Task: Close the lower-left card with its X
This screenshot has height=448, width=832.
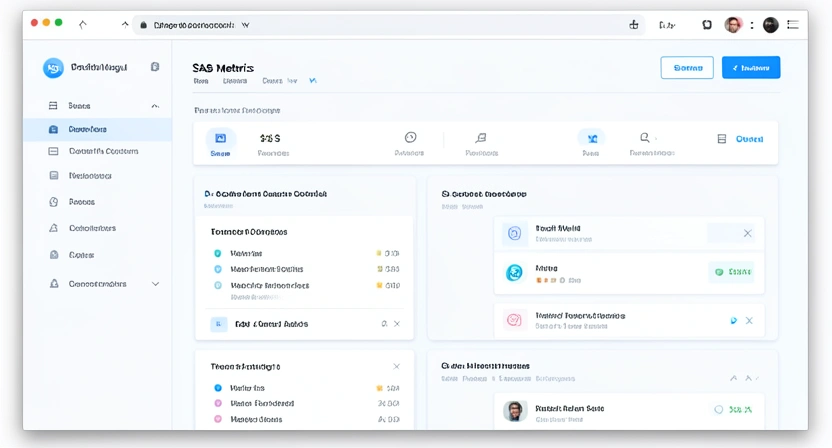Action: click(396, 367)
